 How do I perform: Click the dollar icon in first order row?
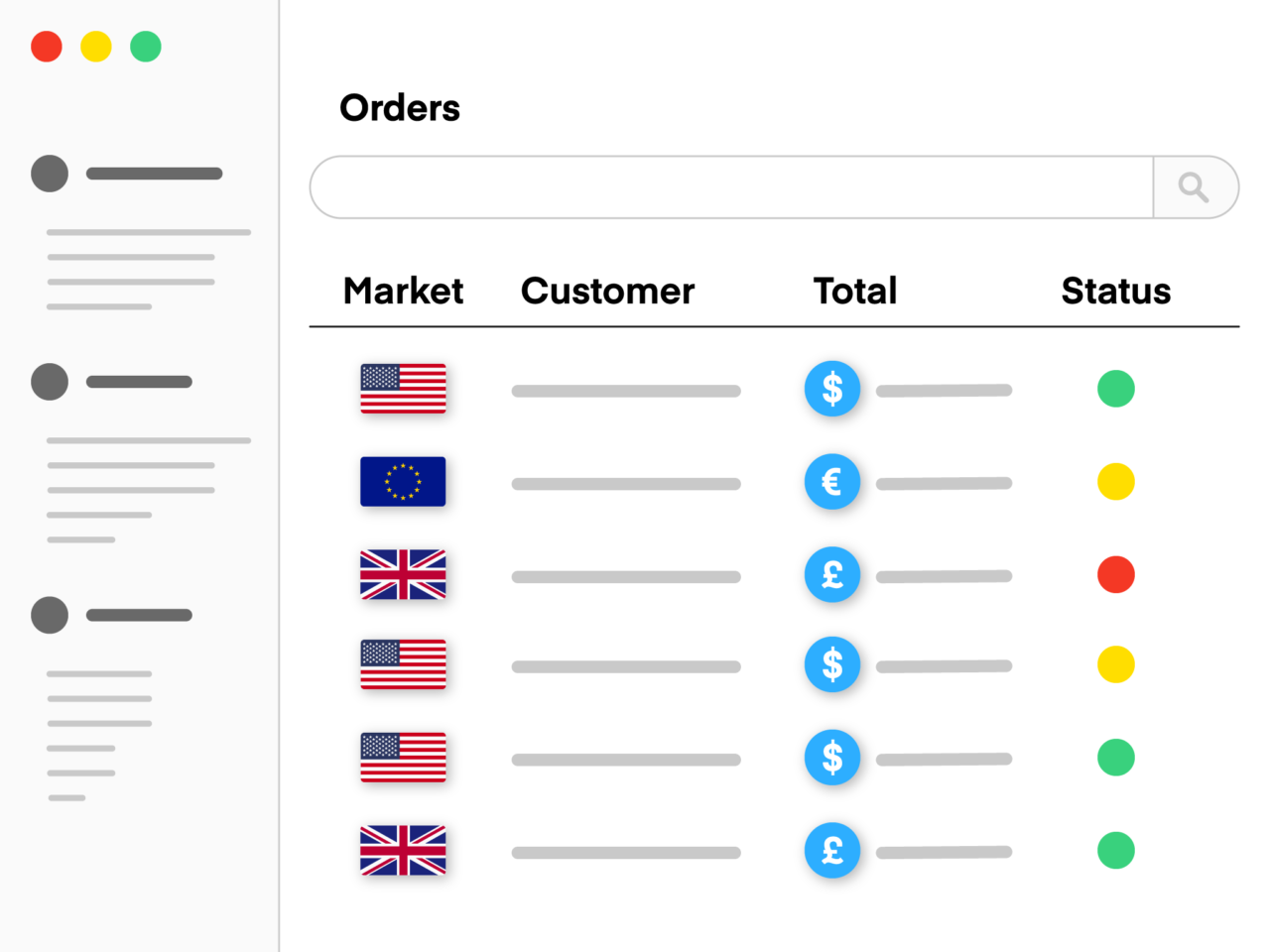coord(831,389)
